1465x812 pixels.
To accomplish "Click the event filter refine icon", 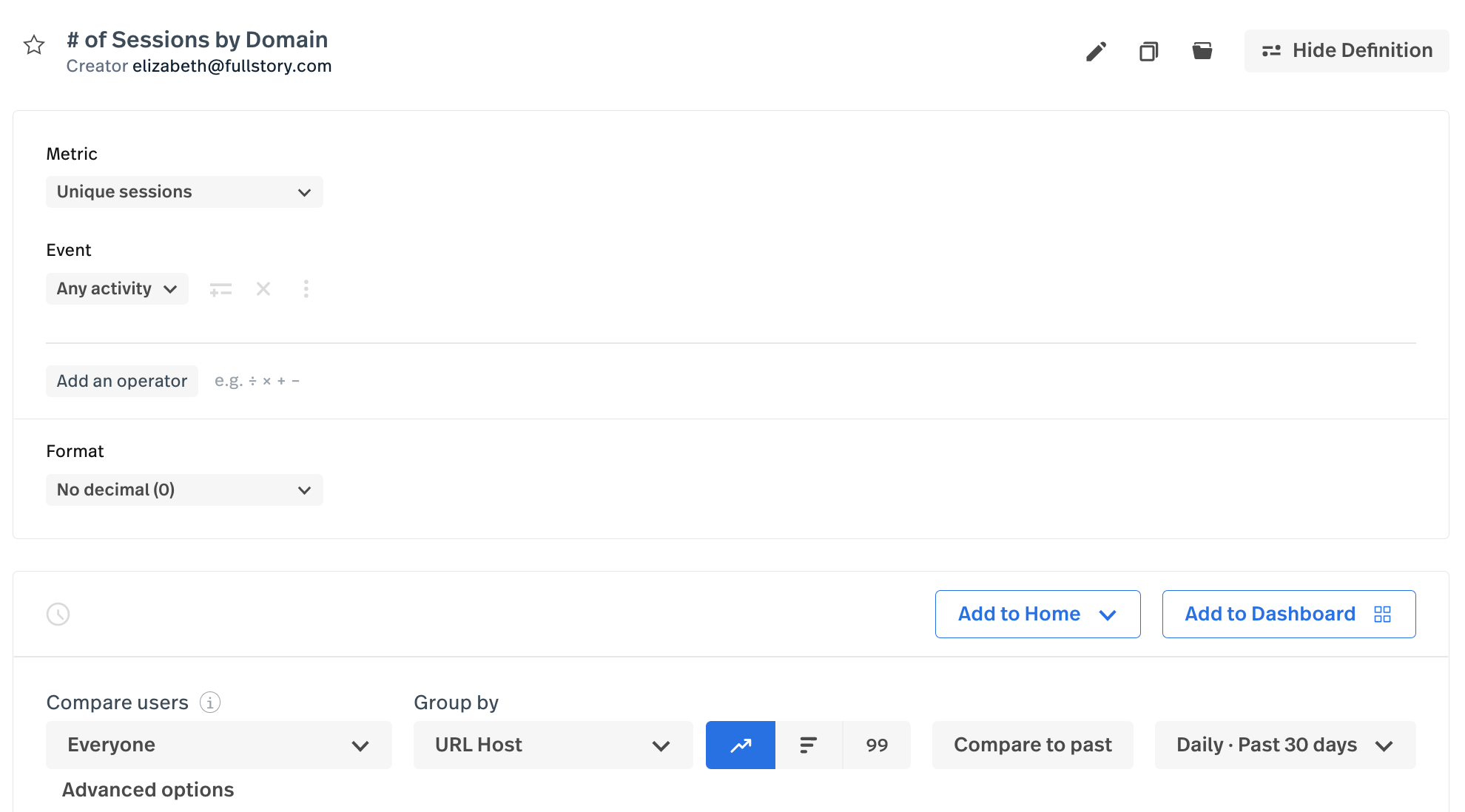I will (x=220, y=289).
